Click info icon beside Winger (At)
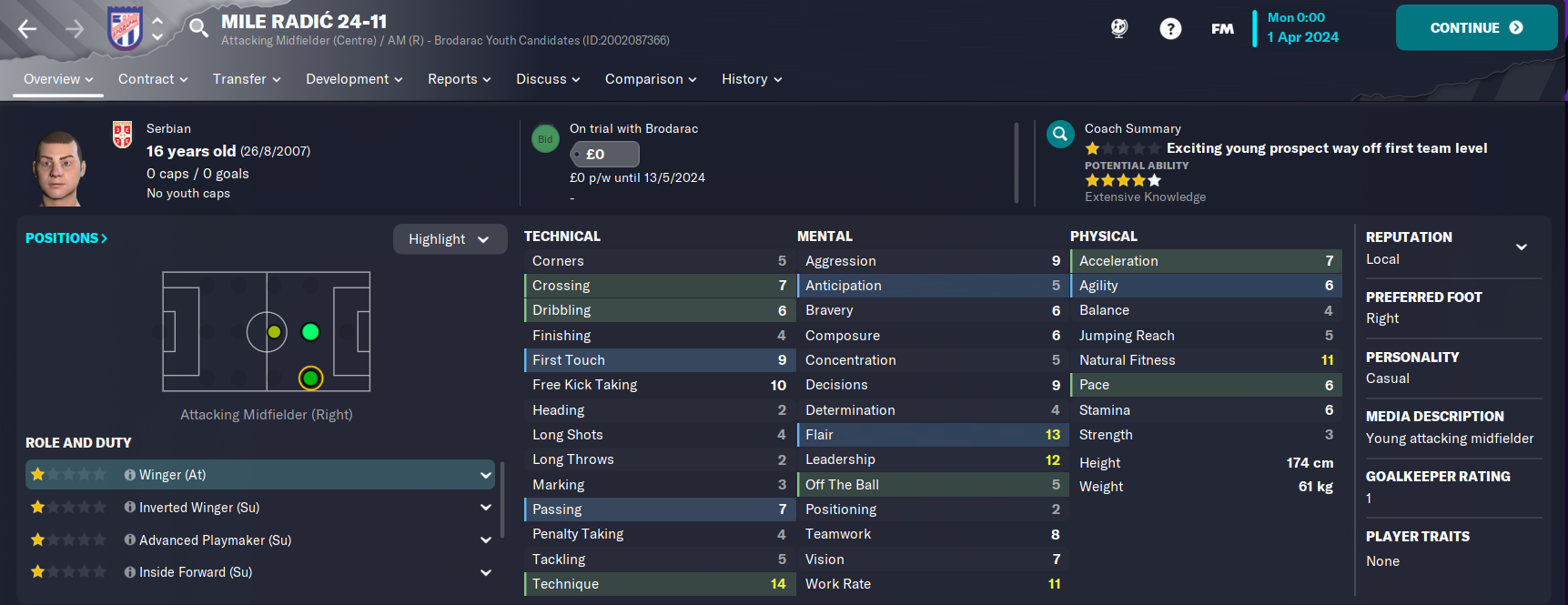This screenshot has height=605, width=1568. (x=130, y=475)
